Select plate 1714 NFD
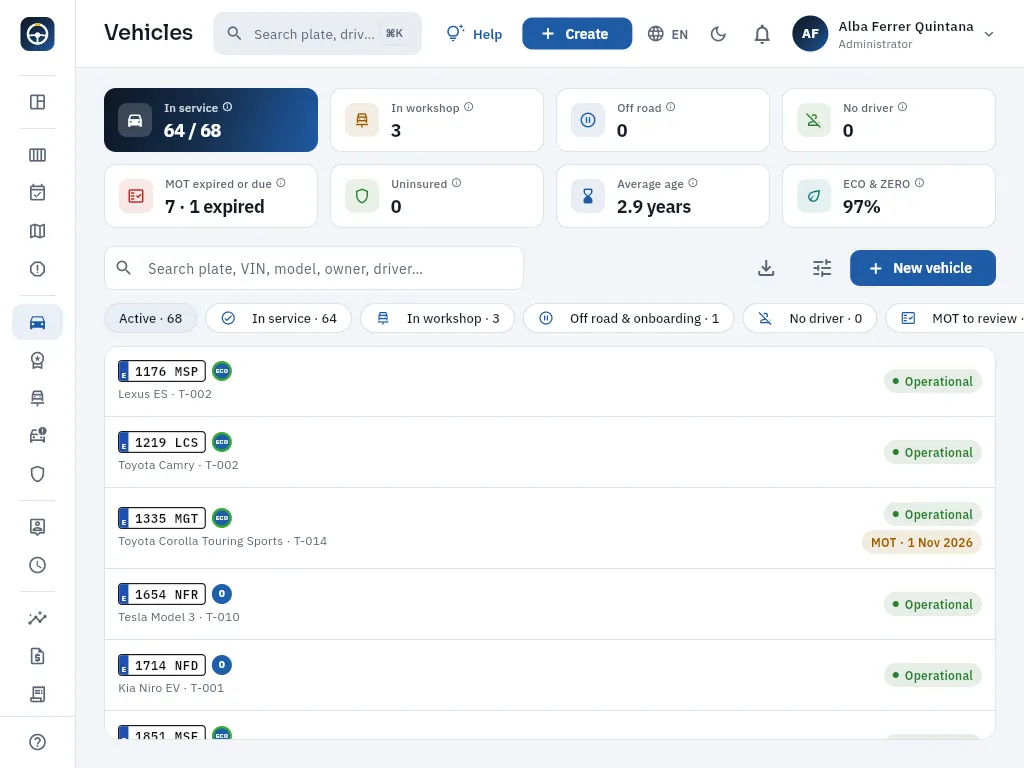1024x768 pixels. pyautogui.click(x=162, y=665)
